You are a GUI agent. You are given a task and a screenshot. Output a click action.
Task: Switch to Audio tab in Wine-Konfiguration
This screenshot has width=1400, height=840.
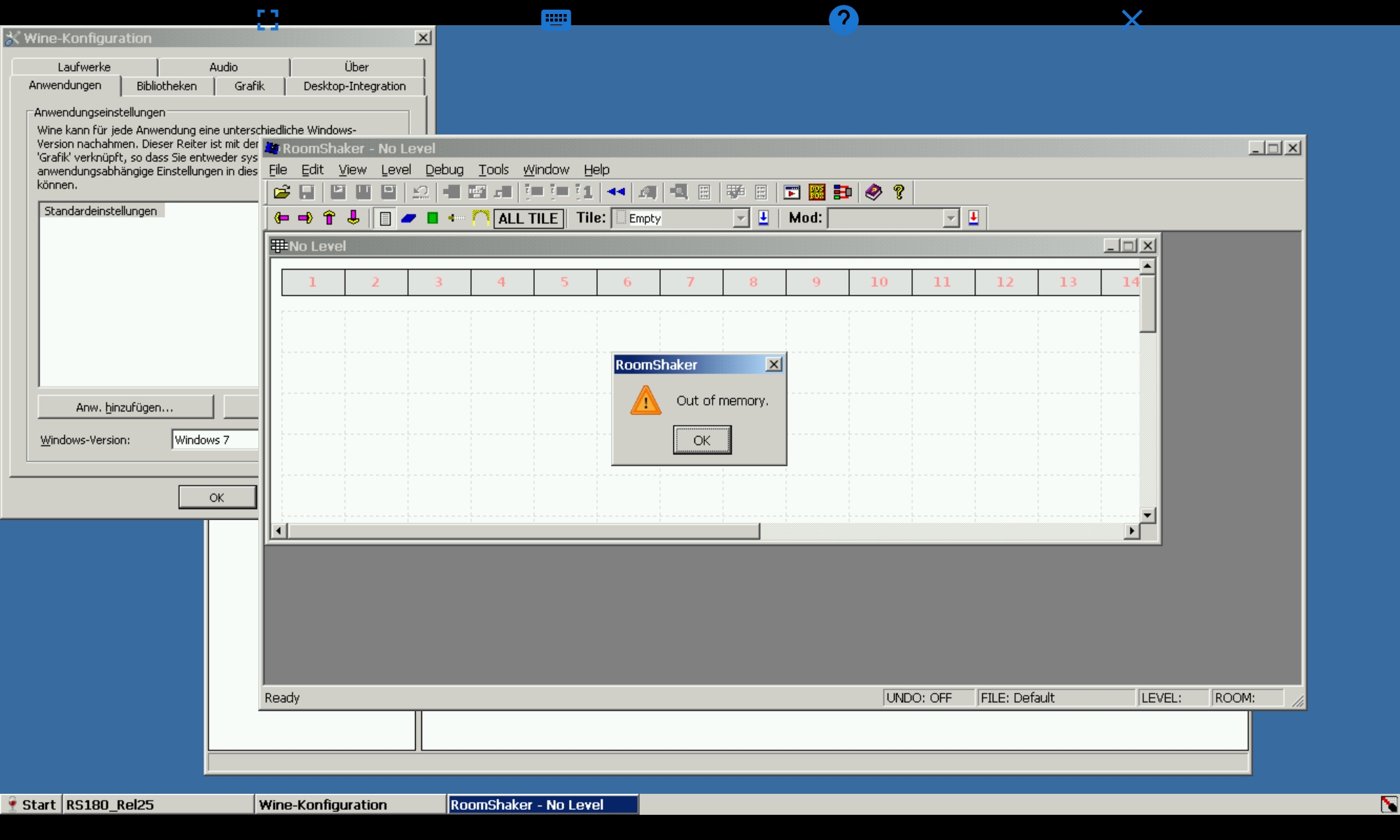click(x=223, y=67)
